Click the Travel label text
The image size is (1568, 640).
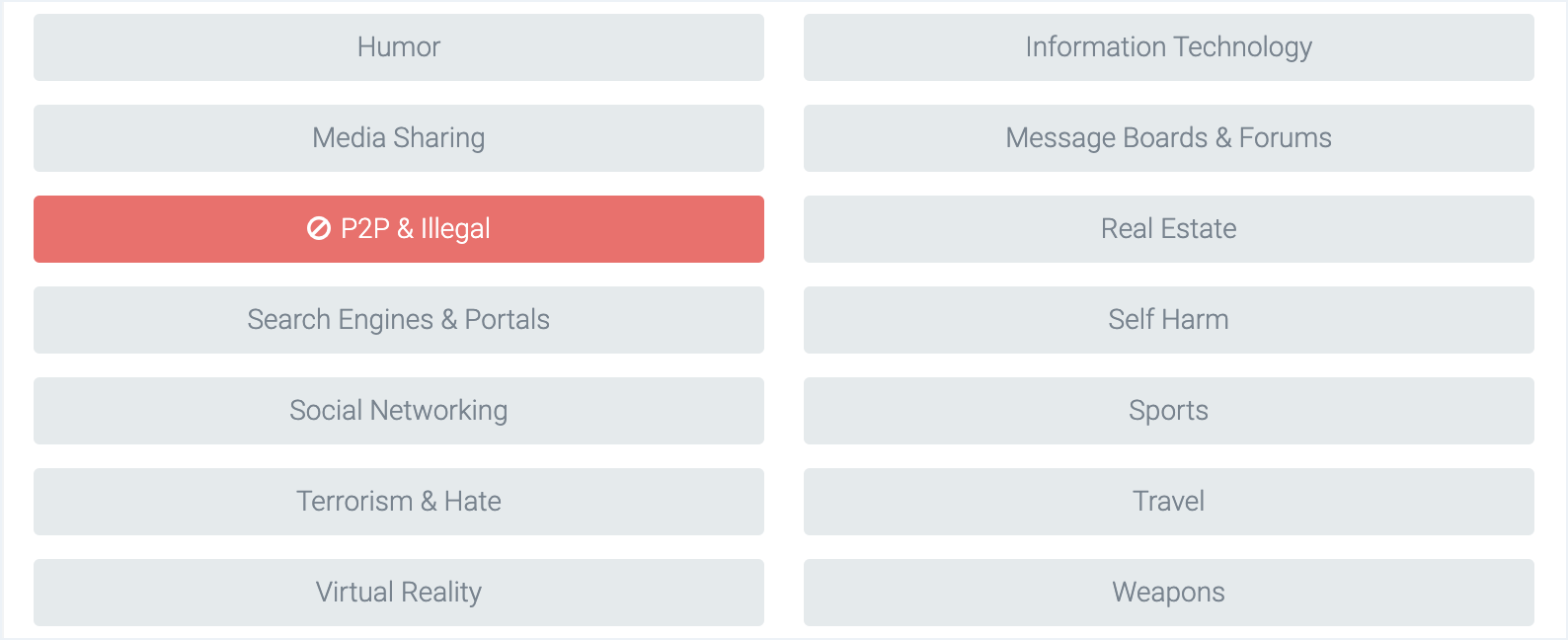point(1169,502)
